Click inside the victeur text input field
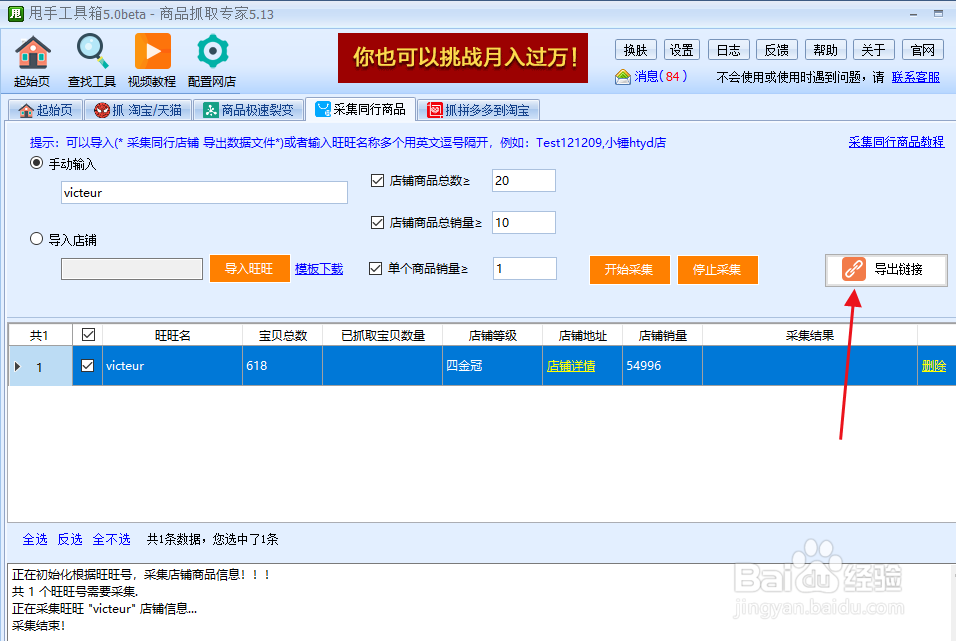Screen dimensions: 956x641 [203, 192]
